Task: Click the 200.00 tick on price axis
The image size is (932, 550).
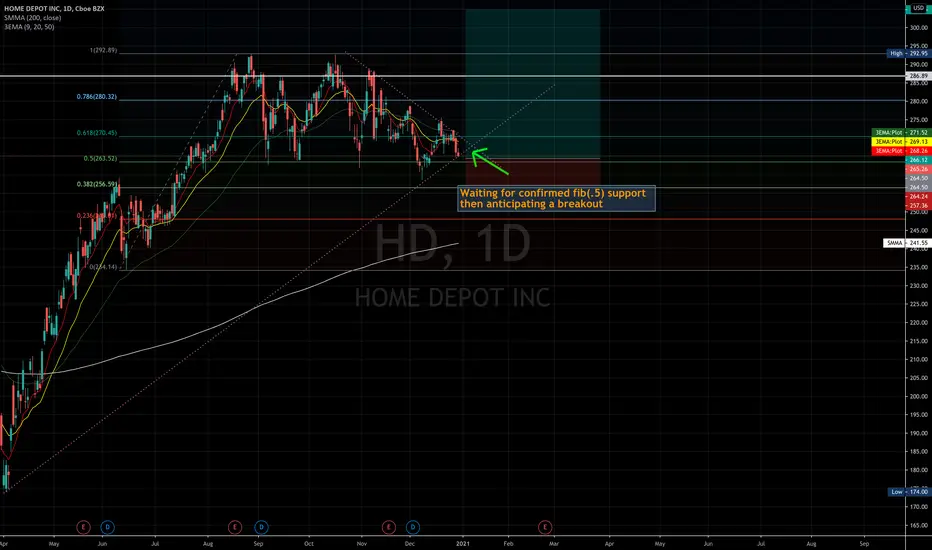Action: [x=918, y=396]
